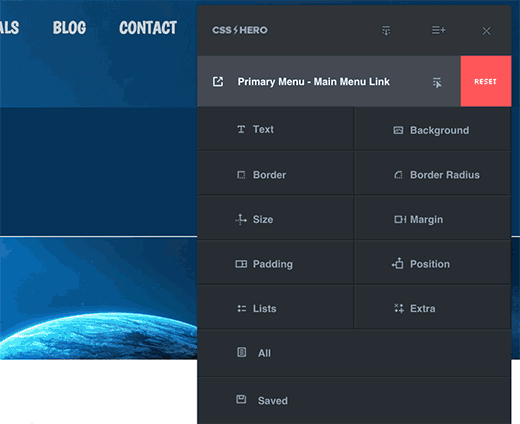This screenshot has height=424, width=520.
Task: Open the Text properties section
Action: point(275,129)
